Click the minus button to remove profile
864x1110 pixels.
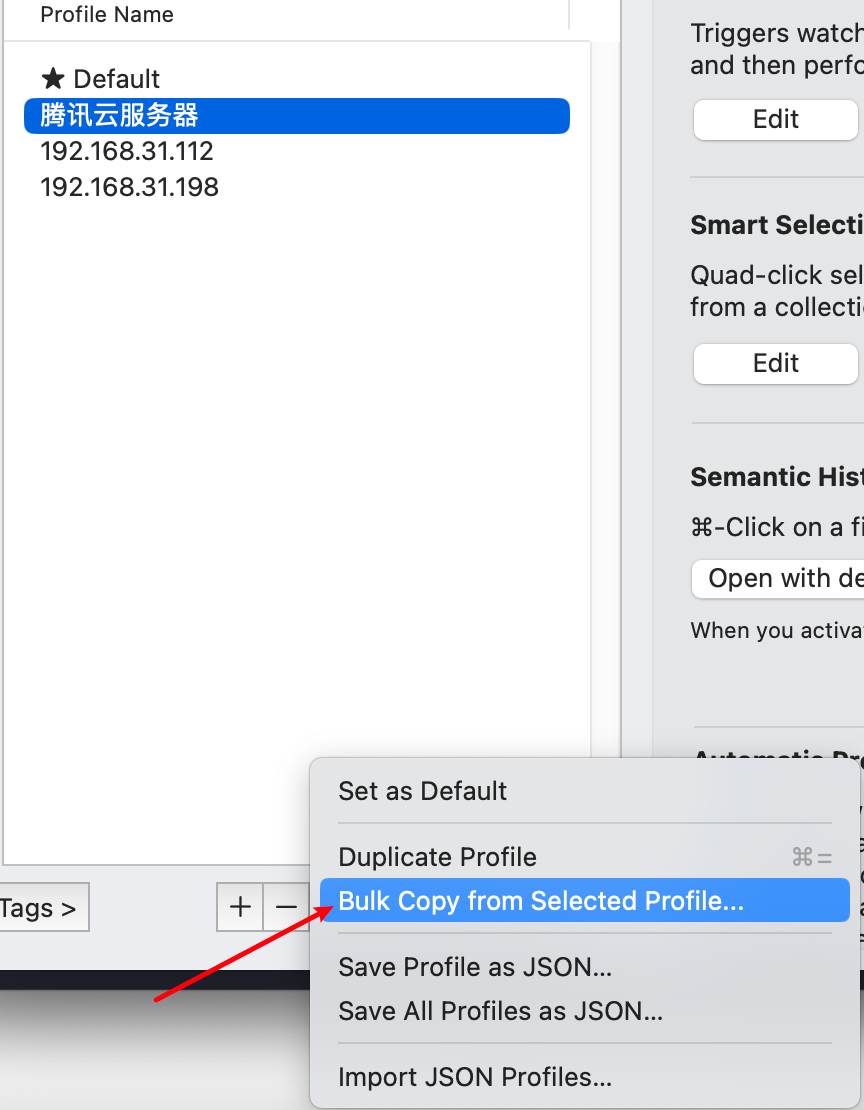pyautogui.click(x=286, y=907)
